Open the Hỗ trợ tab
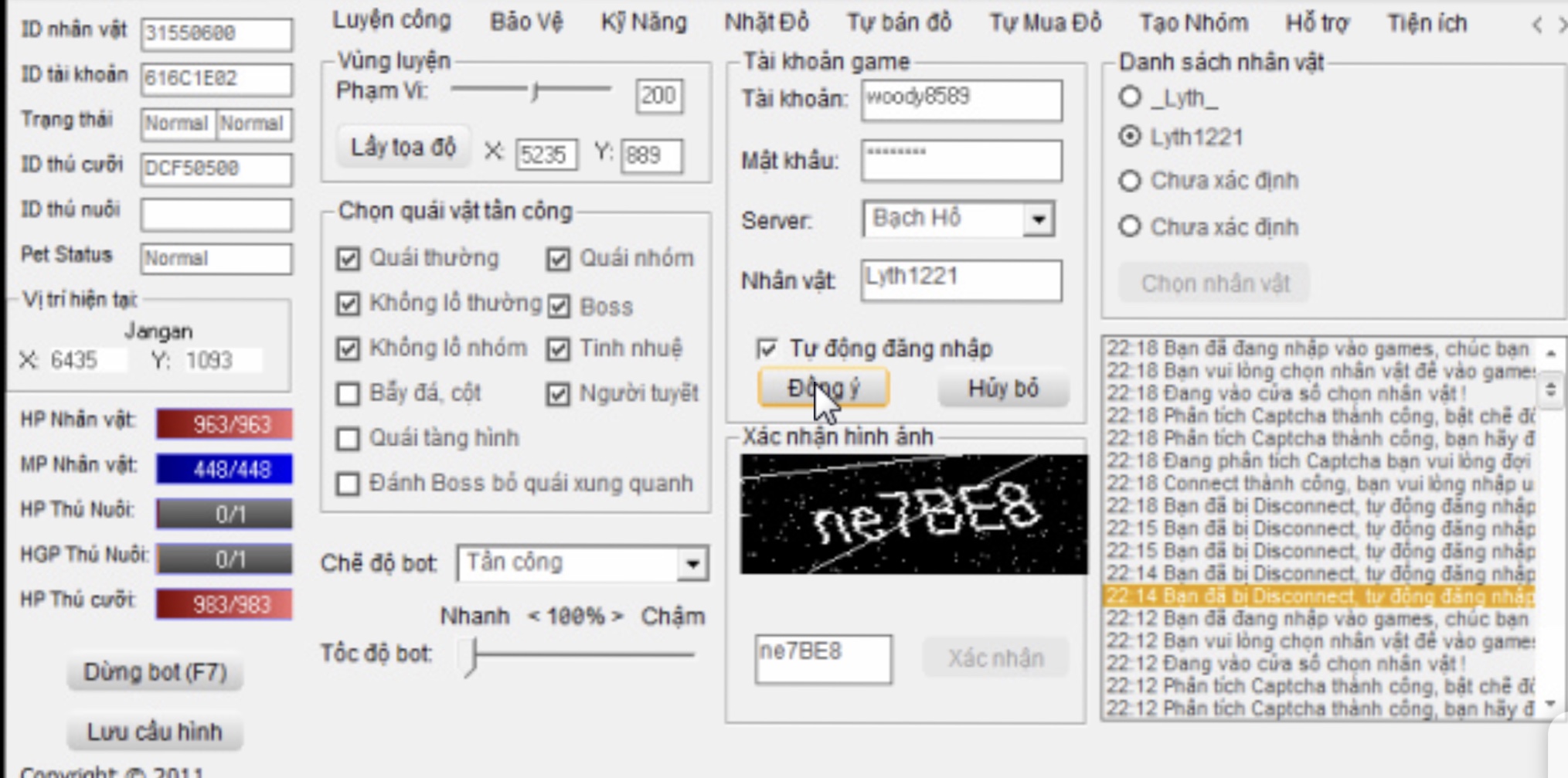 (x=1317, y=23)
